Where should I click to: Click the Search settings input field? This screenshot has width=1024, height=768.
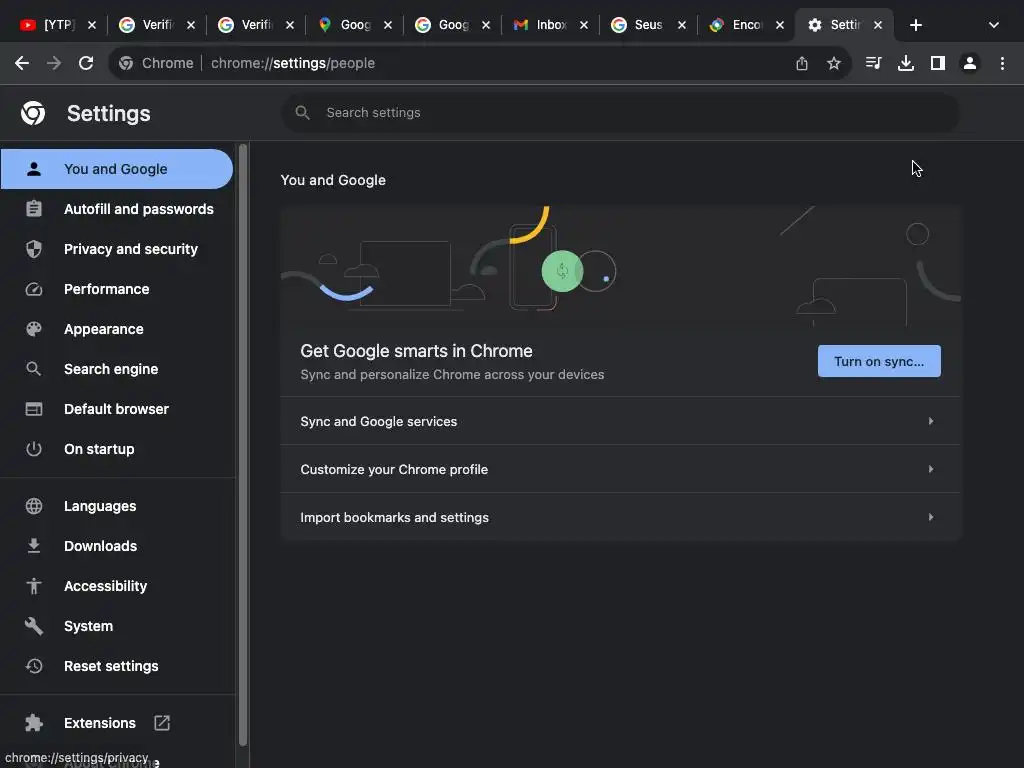coord(620,112)
